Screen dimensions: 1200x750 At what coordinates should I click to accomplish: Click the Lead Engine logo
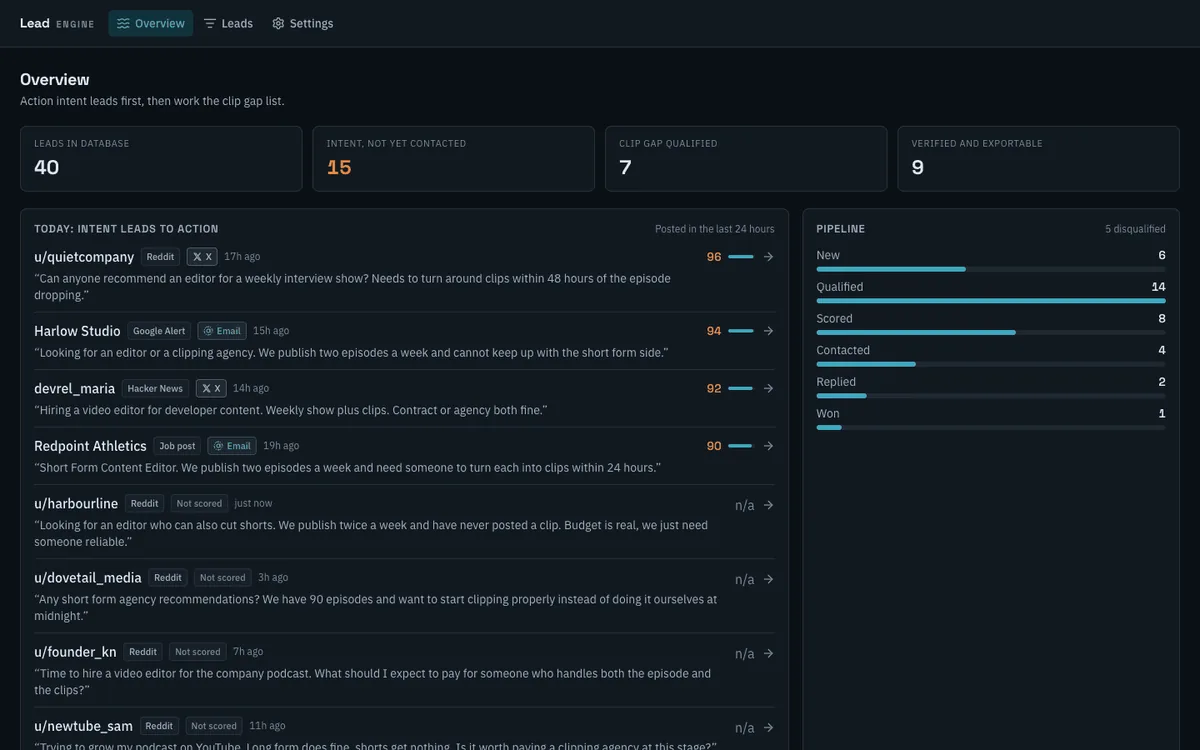click(57, 23)
